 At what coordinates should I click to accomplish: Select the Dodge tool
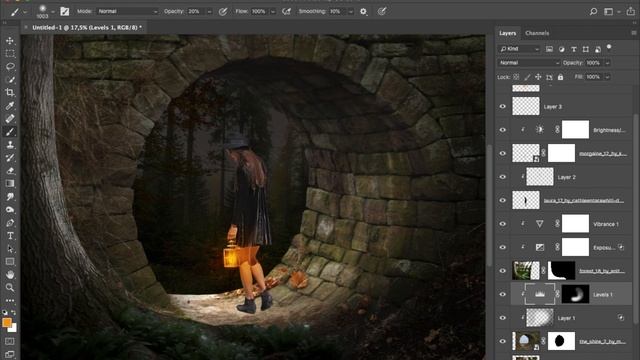10,210
